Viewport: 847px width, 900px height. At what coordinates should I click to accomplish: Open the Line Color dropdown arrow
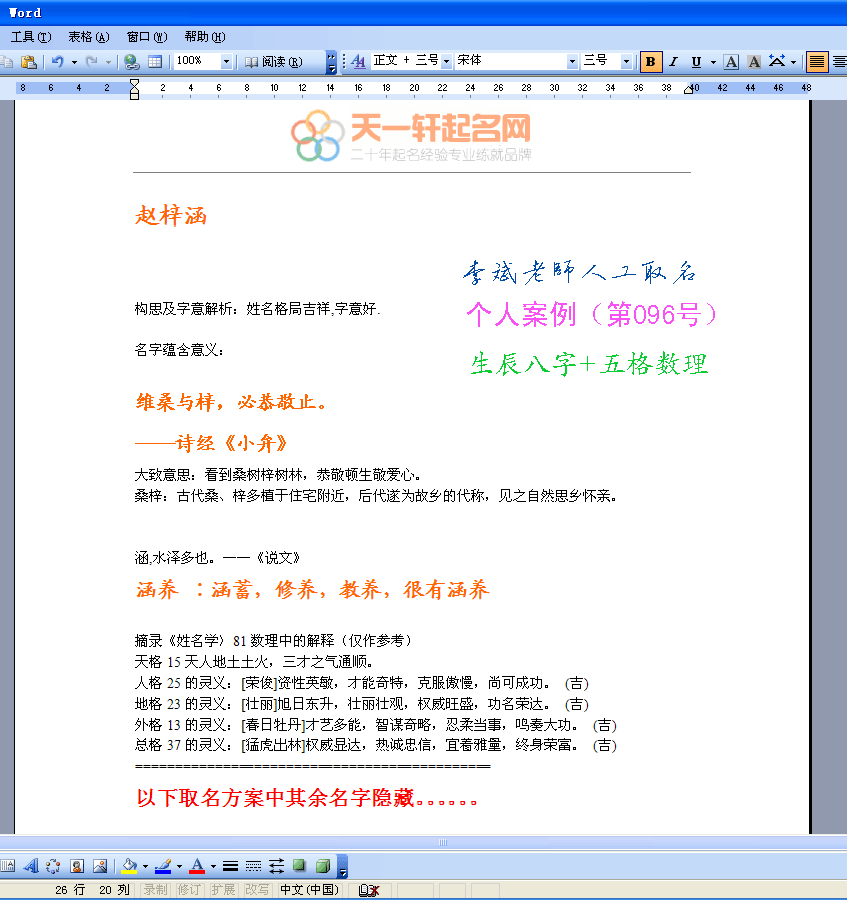tap(179, 866)
